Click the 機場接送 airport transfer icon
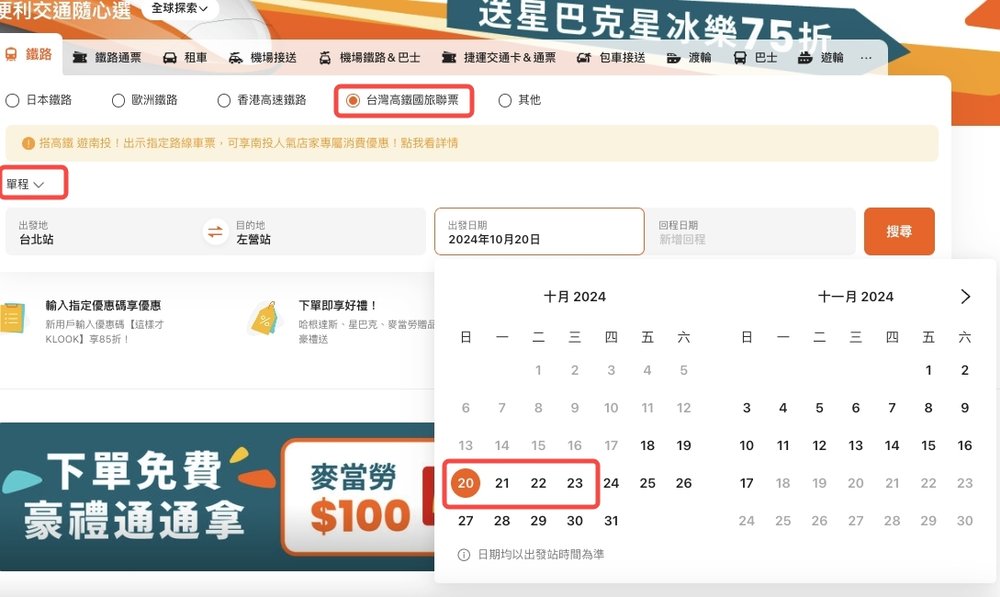The image size is (1000, 597). [236, 57]
